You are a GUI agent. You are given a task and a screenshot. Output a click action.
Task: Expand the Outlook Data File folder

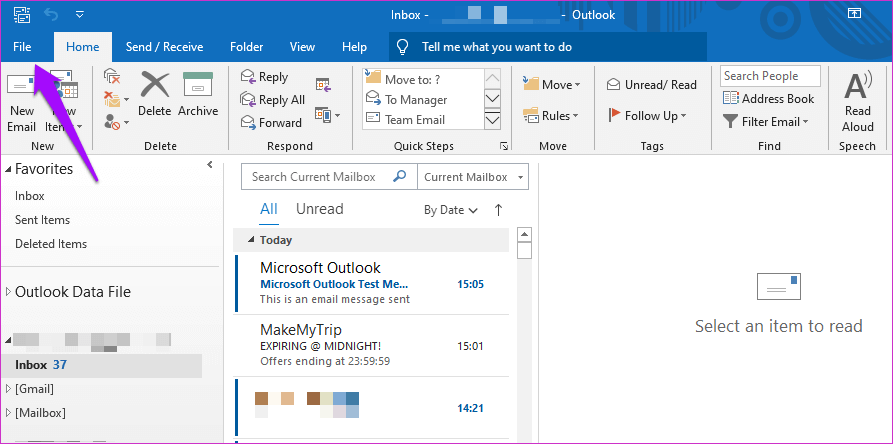[9, 292]
